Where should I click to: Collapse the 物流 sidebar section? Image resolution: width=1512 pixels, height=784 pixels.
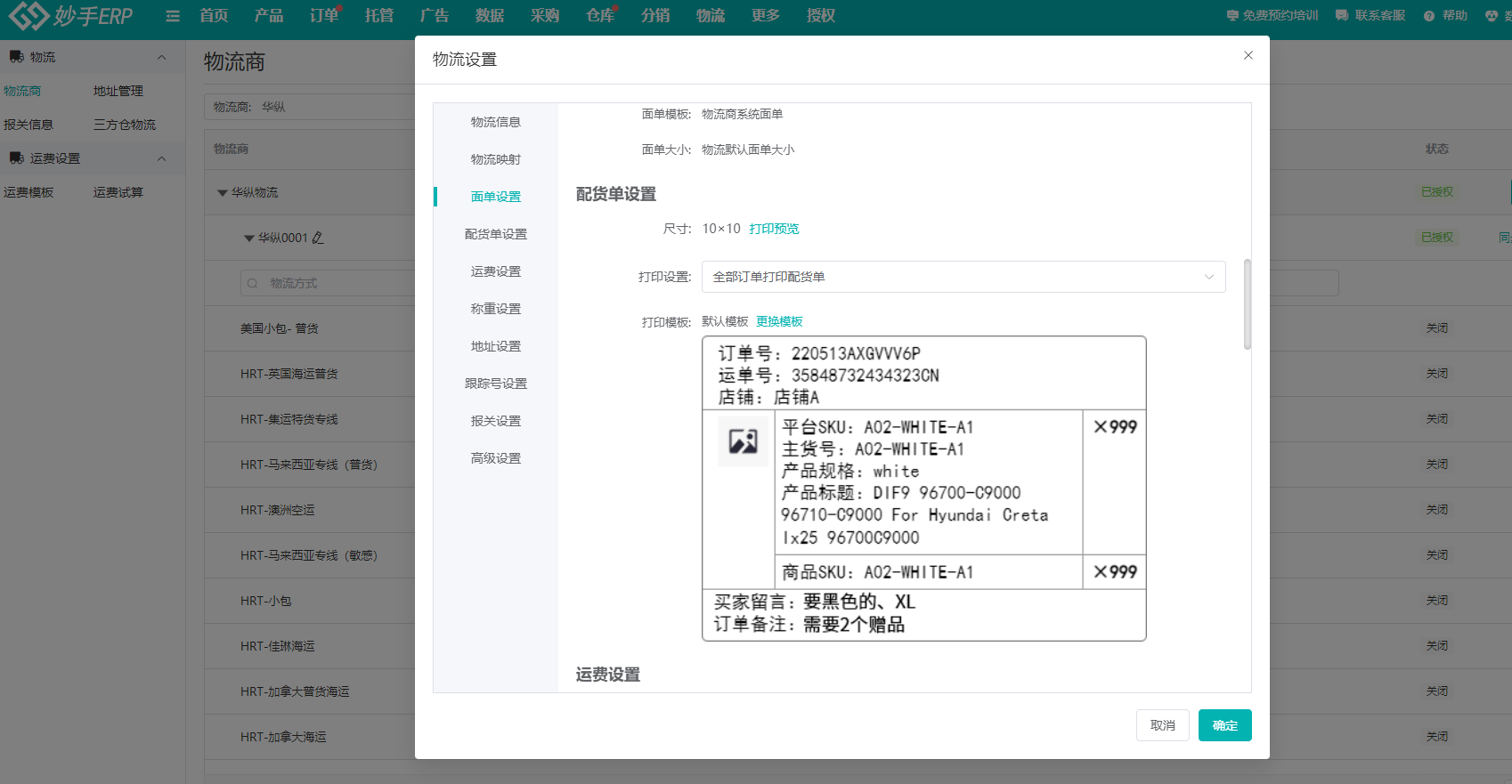[x=161, y=57]
